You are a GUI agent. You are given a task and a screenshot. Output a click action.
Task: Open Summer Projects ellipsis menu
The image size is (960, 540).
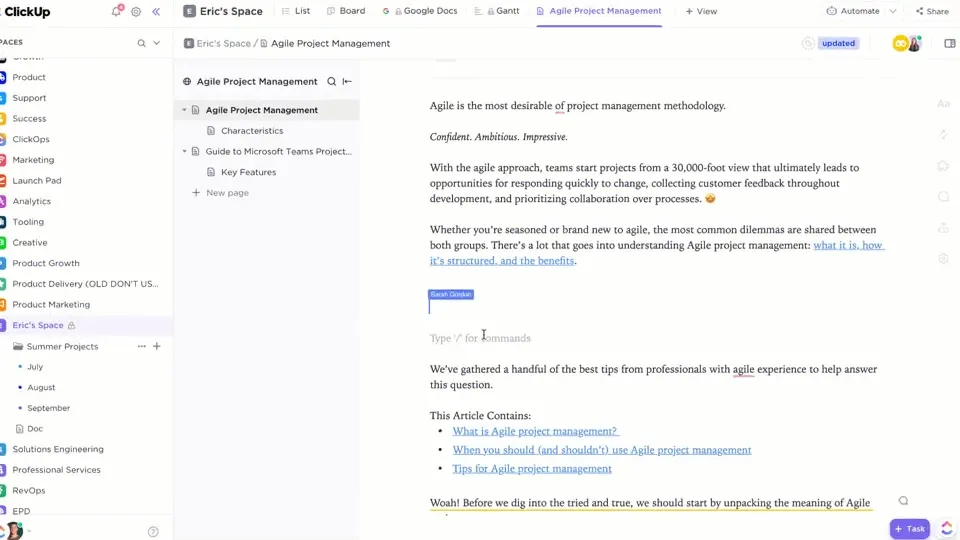click(x=141, y=347)
